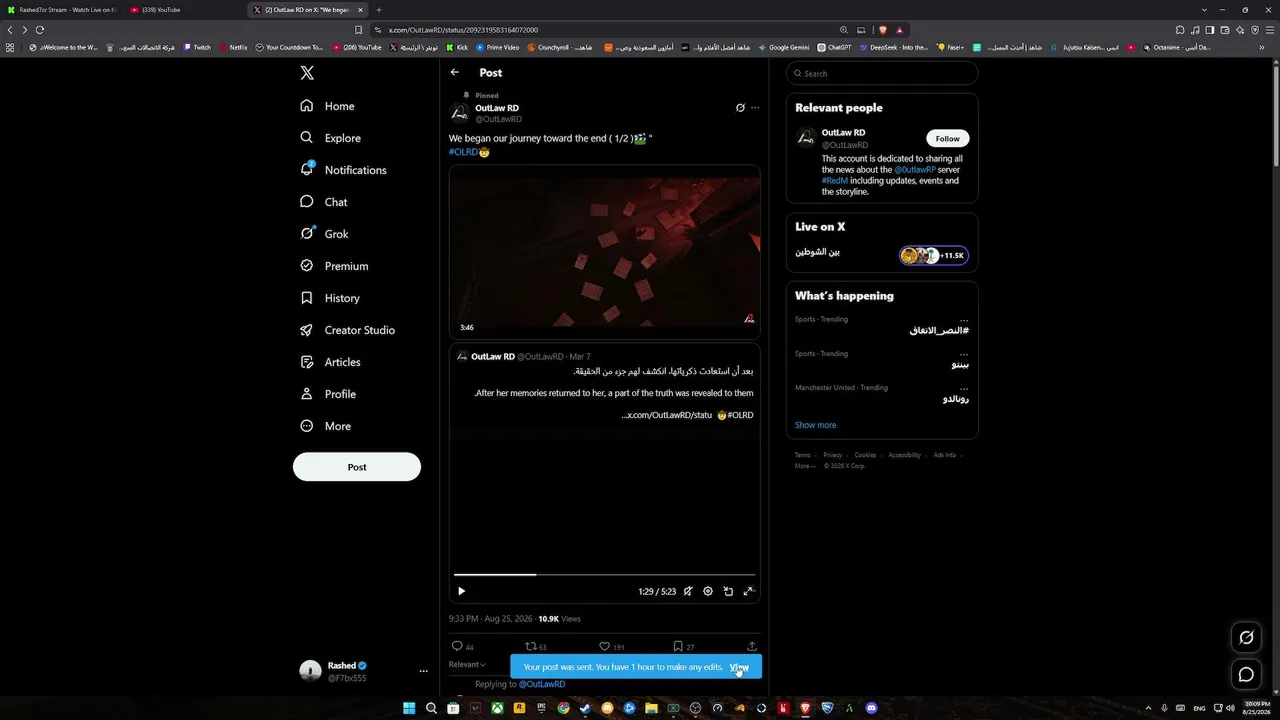
Task: Open Articles in the sidebar
Action: pos(330,362)
